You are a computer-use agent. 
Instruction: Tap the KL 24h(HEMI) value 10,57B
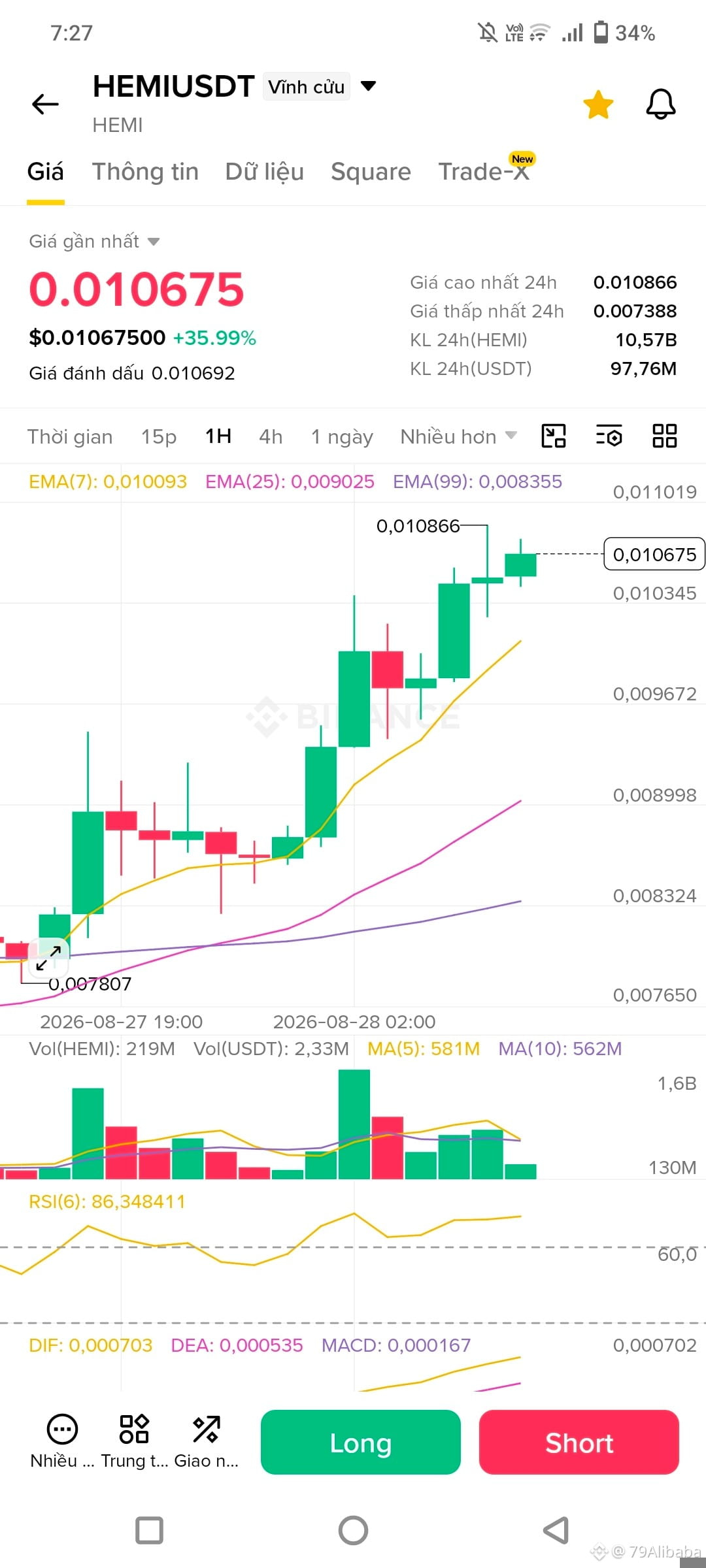[x=646, y=340]
